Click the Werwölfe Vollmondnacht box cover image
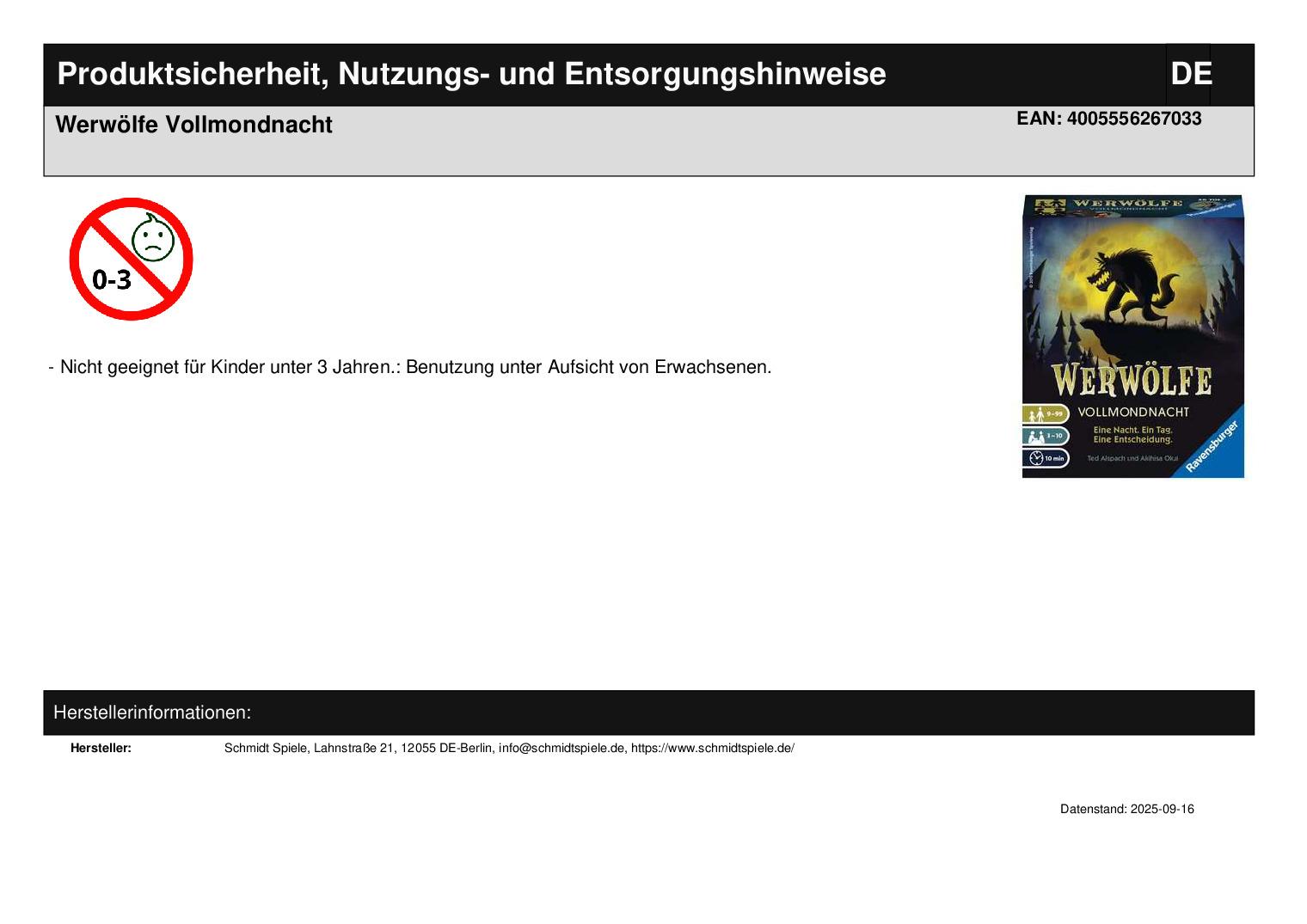1307x924 pixels. 1132,336
